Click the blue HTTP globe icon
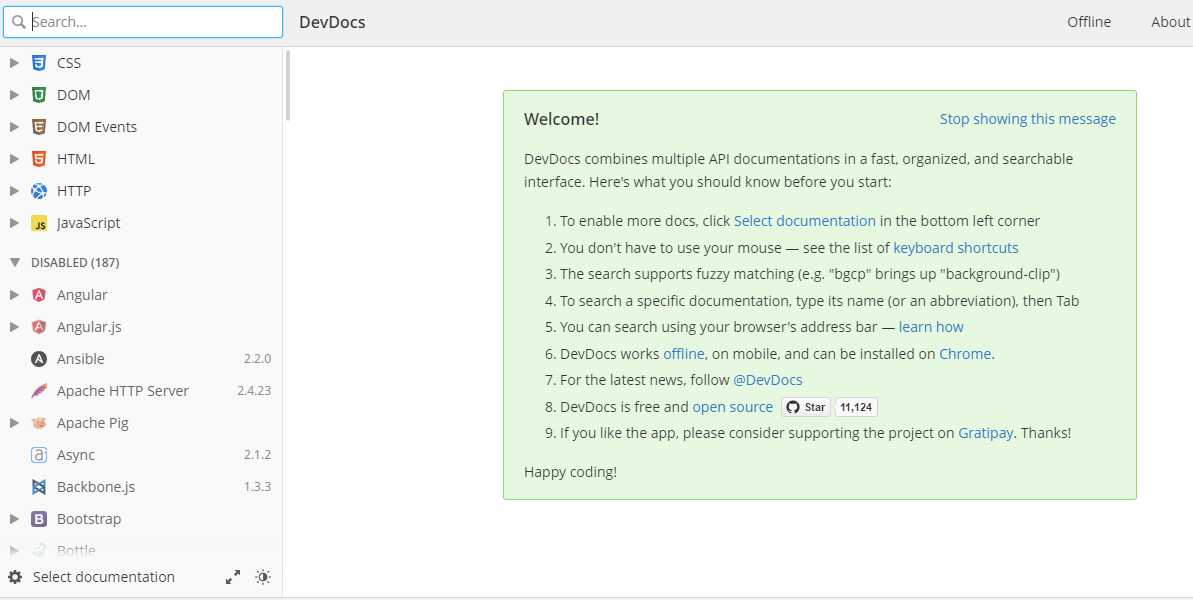This screenshot has height=600, width=1193. [39, 191]
